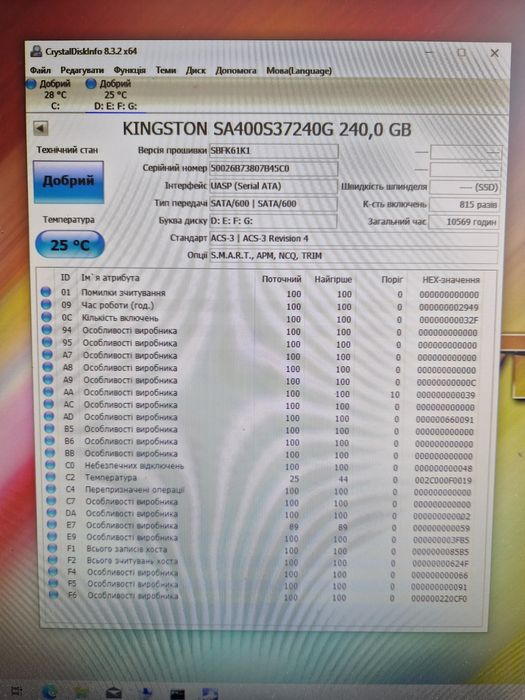Select the Кількість включень row name

pyautogui.click(x=120, y=318)
